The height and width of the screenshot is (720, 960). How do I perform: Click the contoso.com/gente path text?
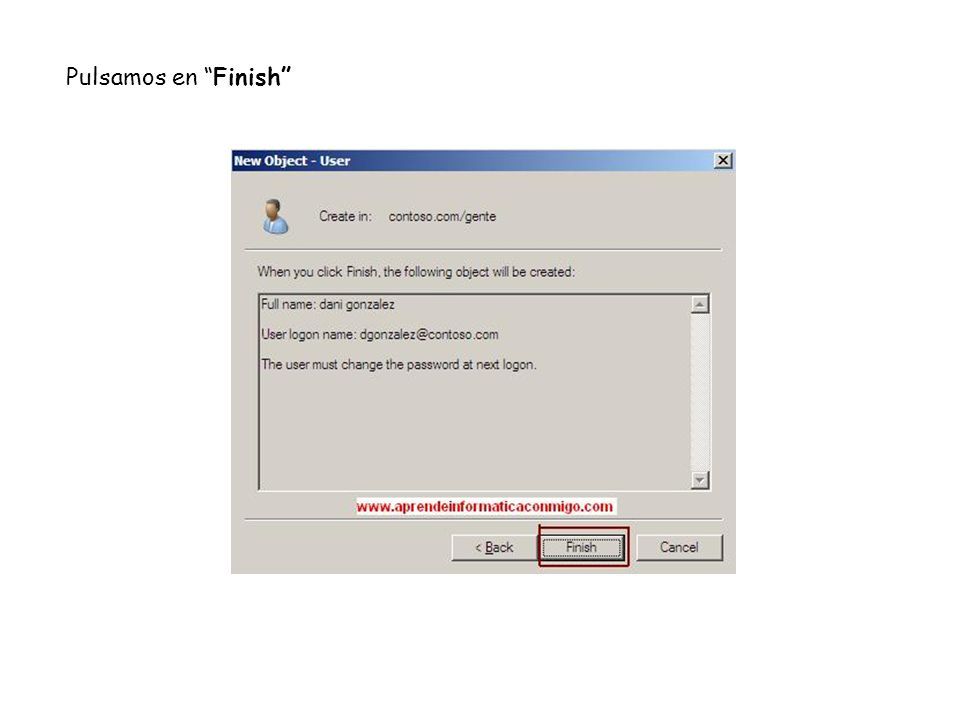(442, 216)
